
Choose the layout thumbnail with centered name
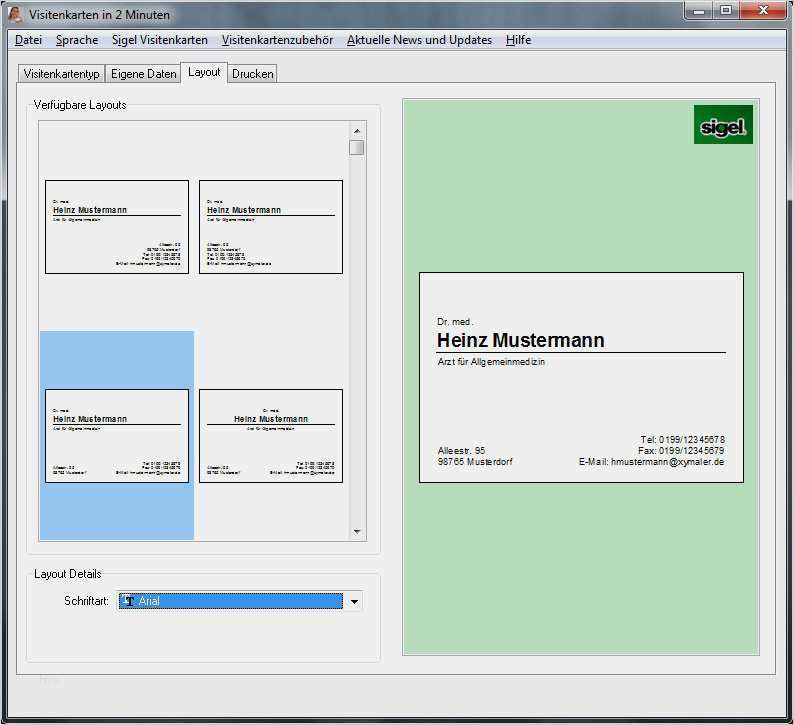pyautogui.click(x=271, y=436)
